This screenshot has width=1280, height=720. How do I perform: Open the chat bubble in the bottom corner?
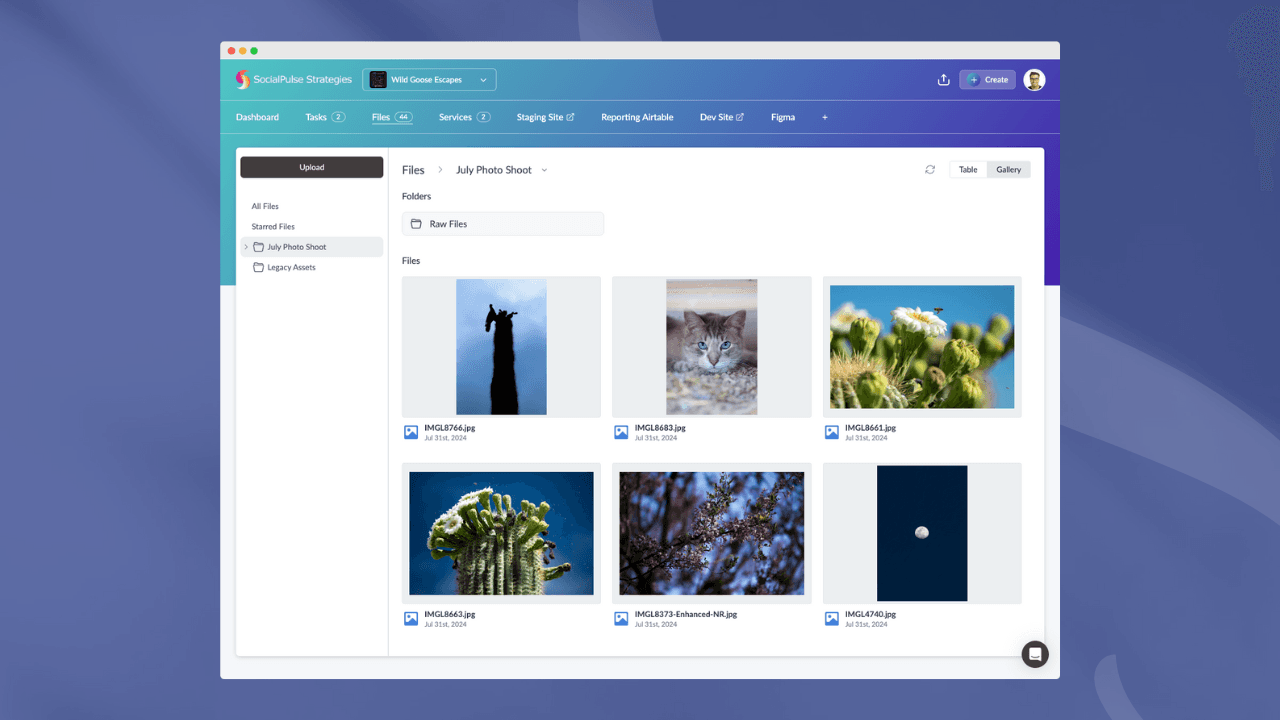1034,654
